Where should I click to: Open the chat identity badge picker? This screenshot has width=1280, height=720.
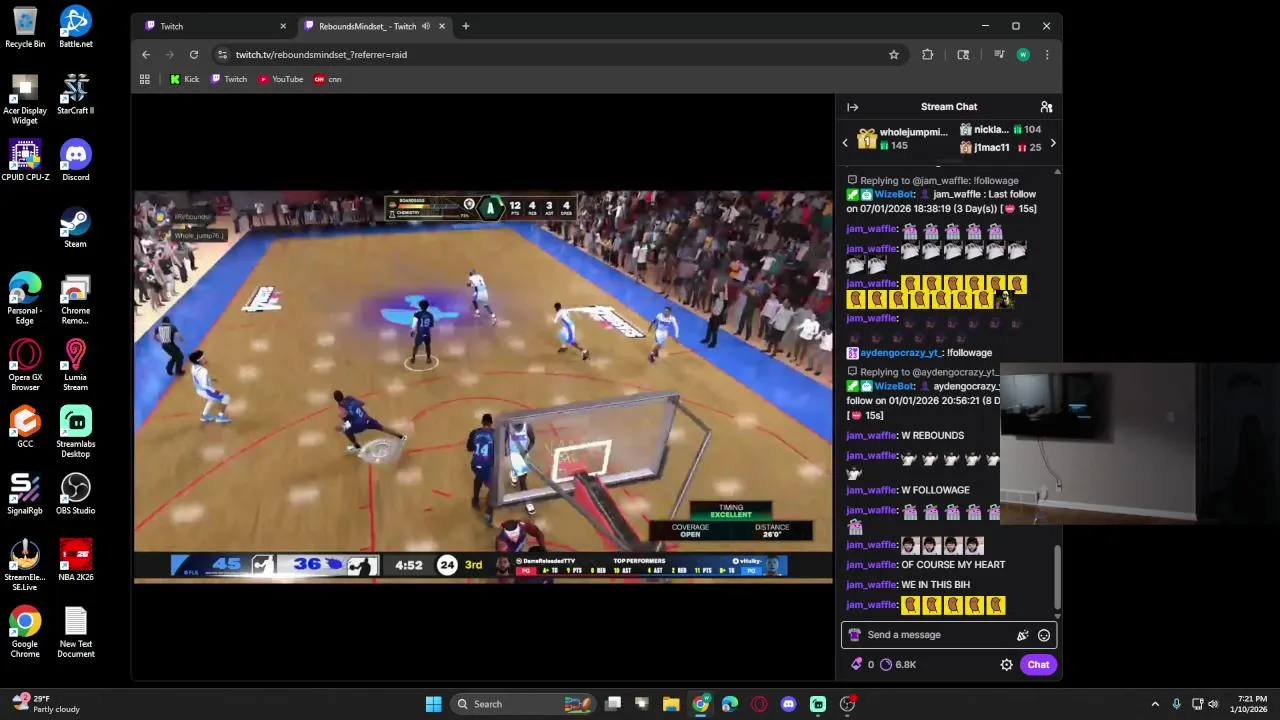pyautogui.click(x=854, y=635)
